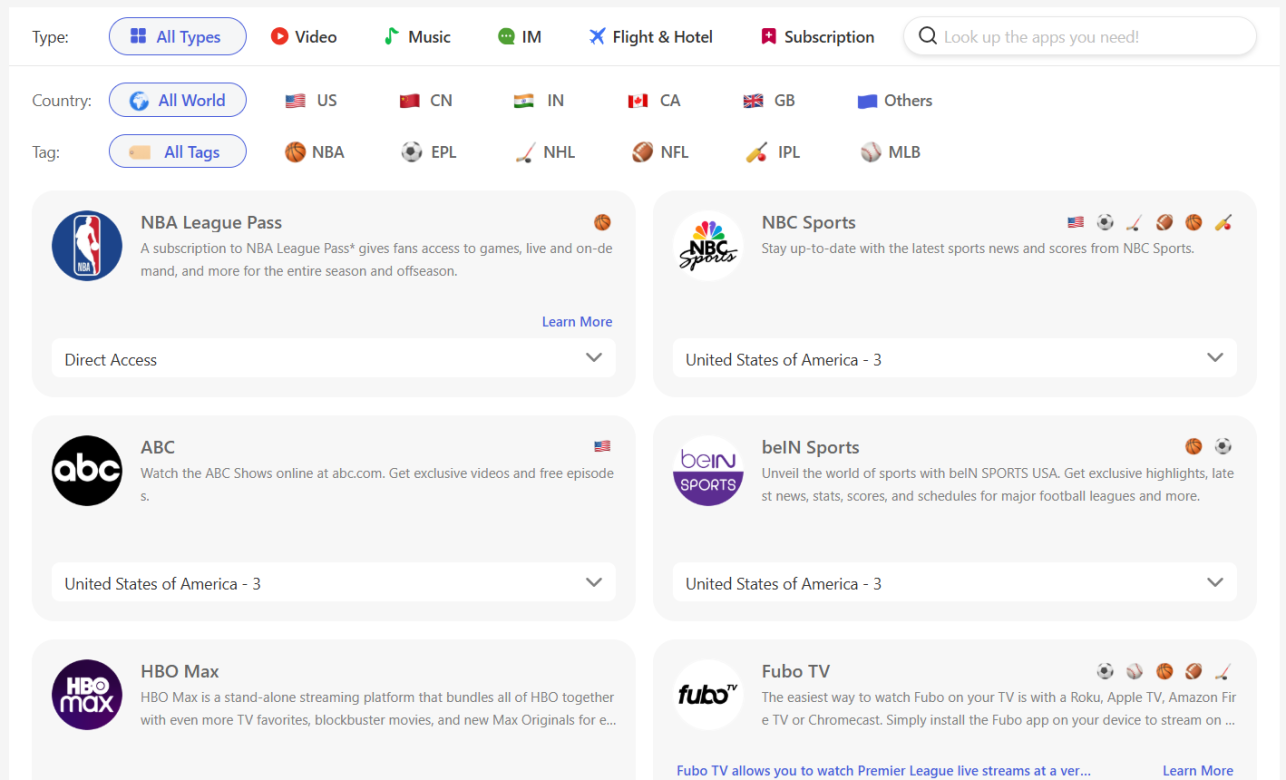Switch to the Video type tab
The image size is (1286, 780).
point(304,37)
